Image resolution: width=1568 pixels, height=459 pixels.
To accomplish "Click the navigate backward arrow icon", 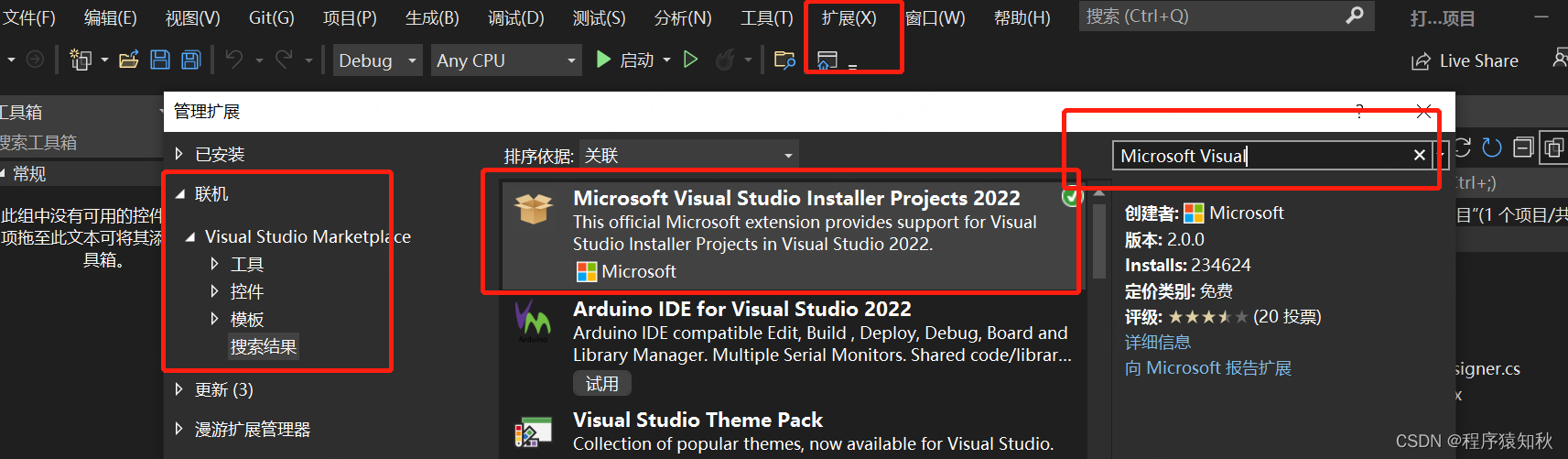I will click(x=35, y=60).
